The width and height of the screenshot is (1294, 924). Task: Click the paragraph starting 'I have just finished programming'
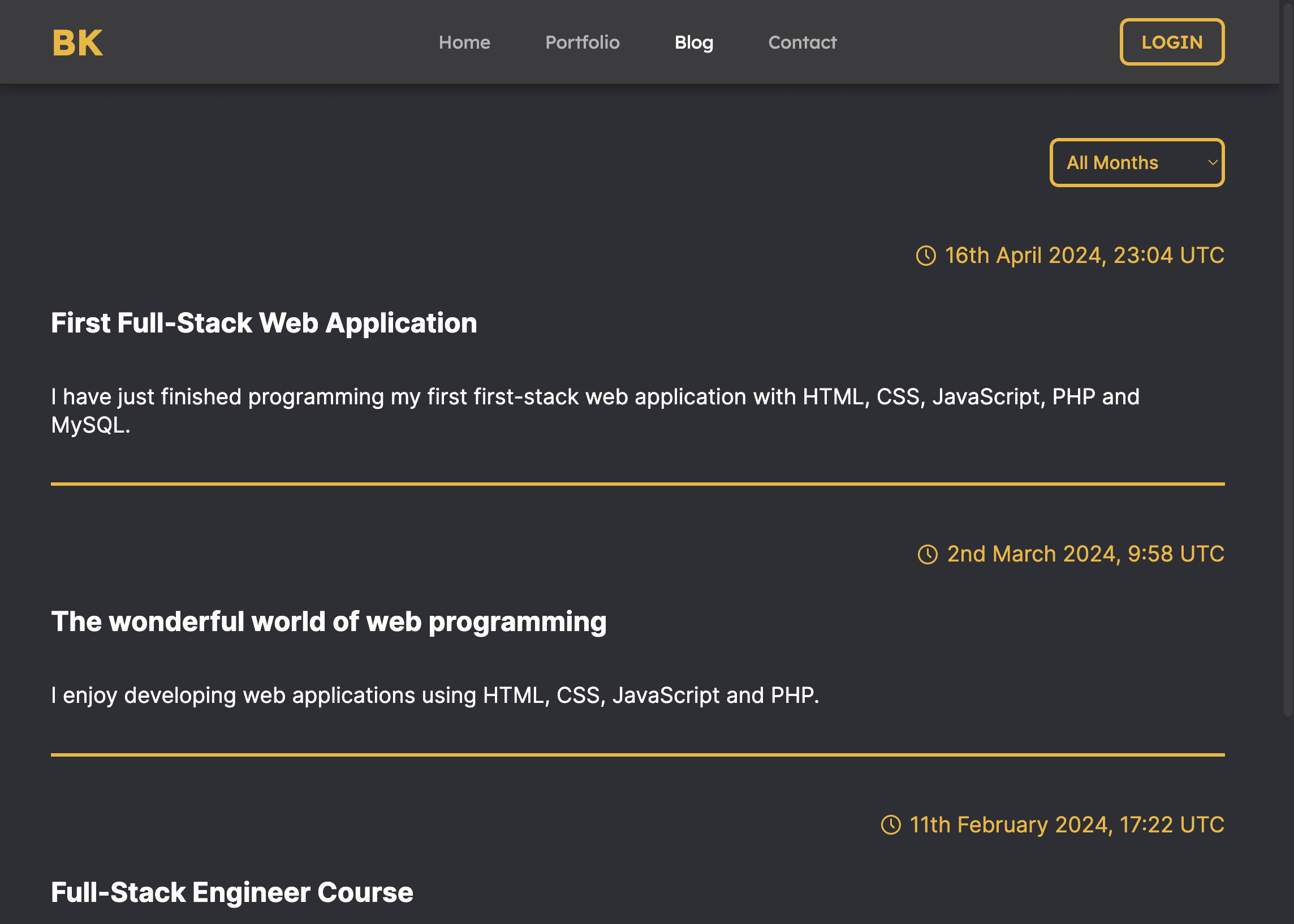[595, 411]
